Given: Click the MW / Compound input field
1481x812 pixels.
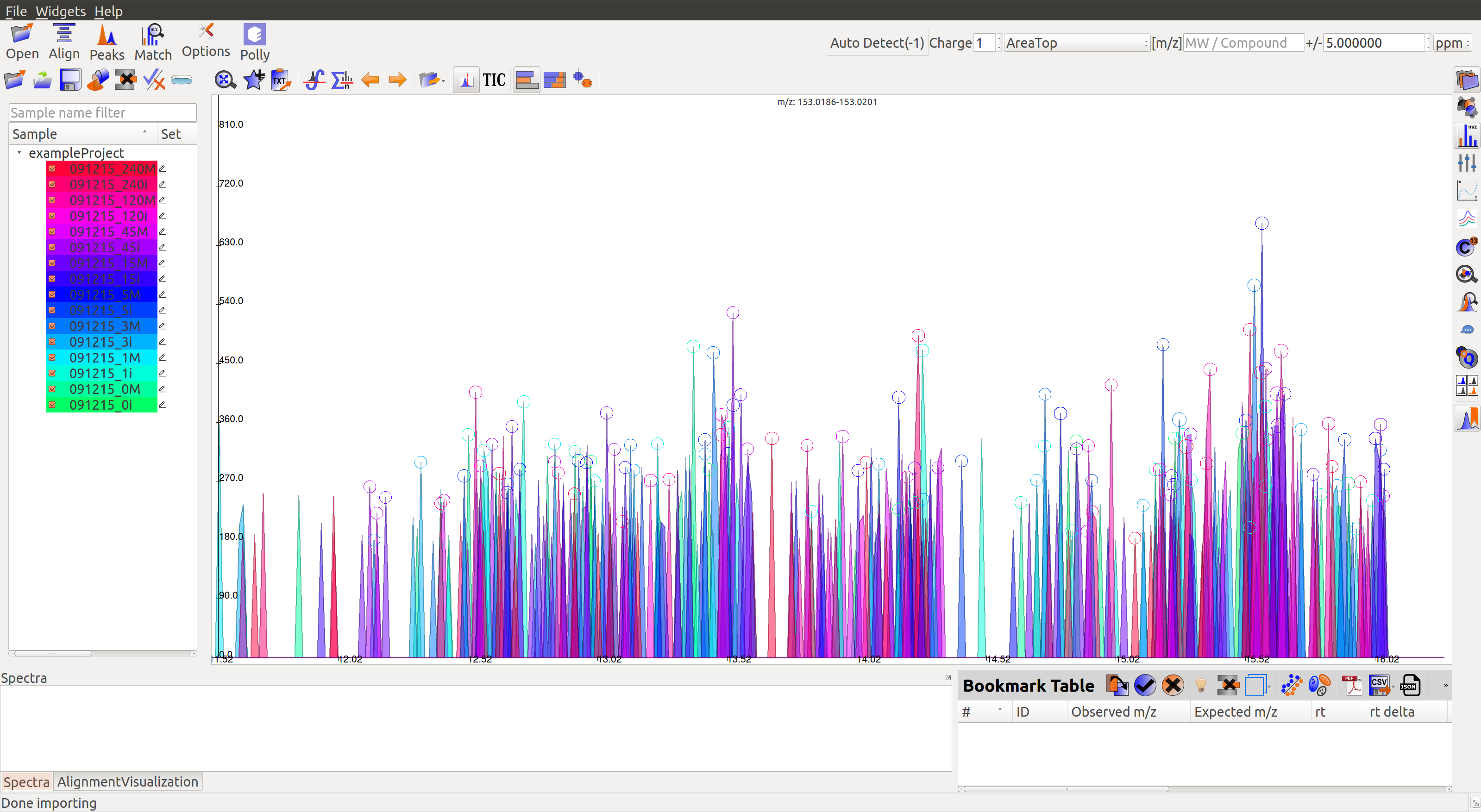Looking at the screenshot, I should 1243,43.
